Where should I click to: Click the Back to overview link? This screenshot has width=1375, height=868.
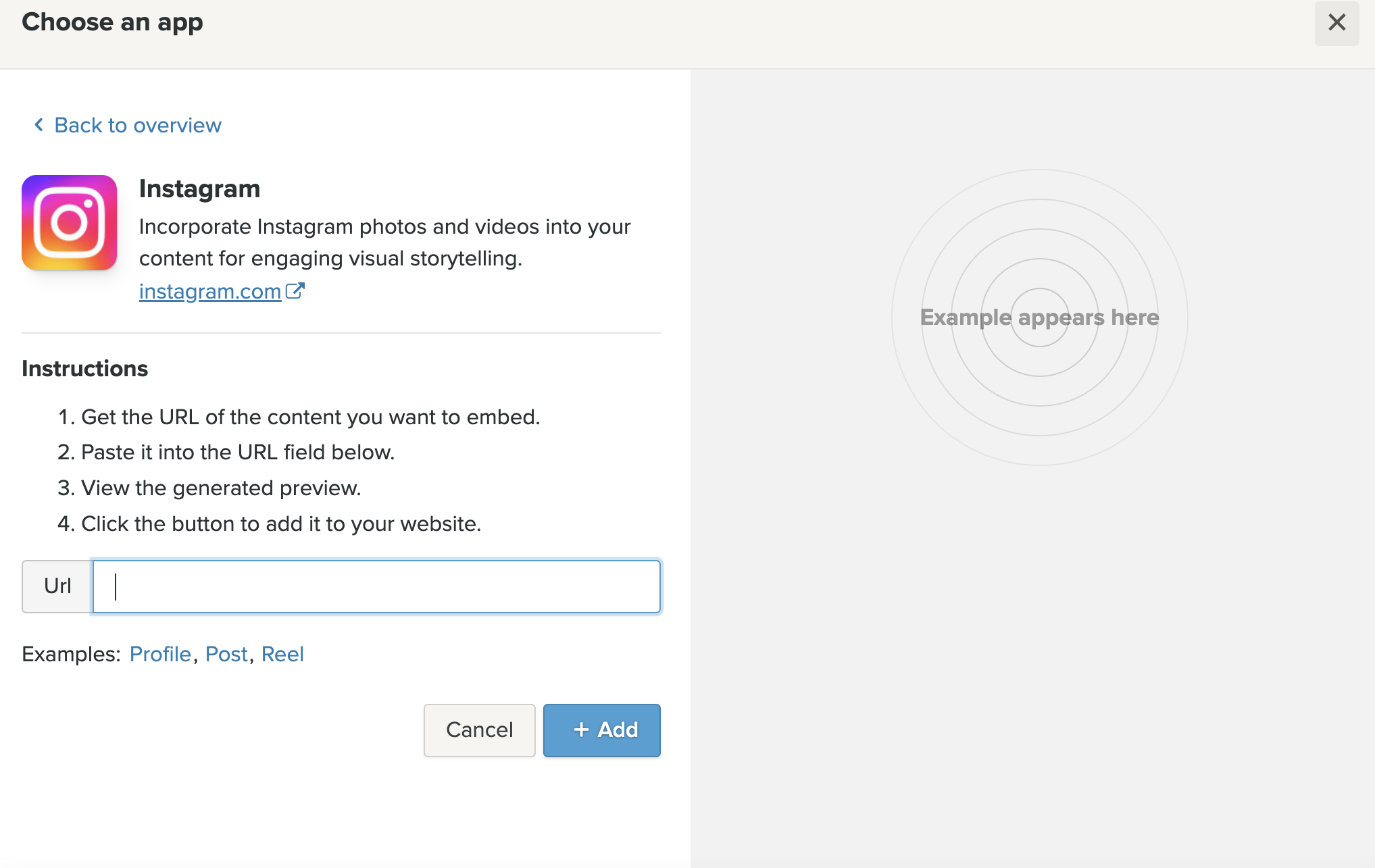(x=137, y=126)
